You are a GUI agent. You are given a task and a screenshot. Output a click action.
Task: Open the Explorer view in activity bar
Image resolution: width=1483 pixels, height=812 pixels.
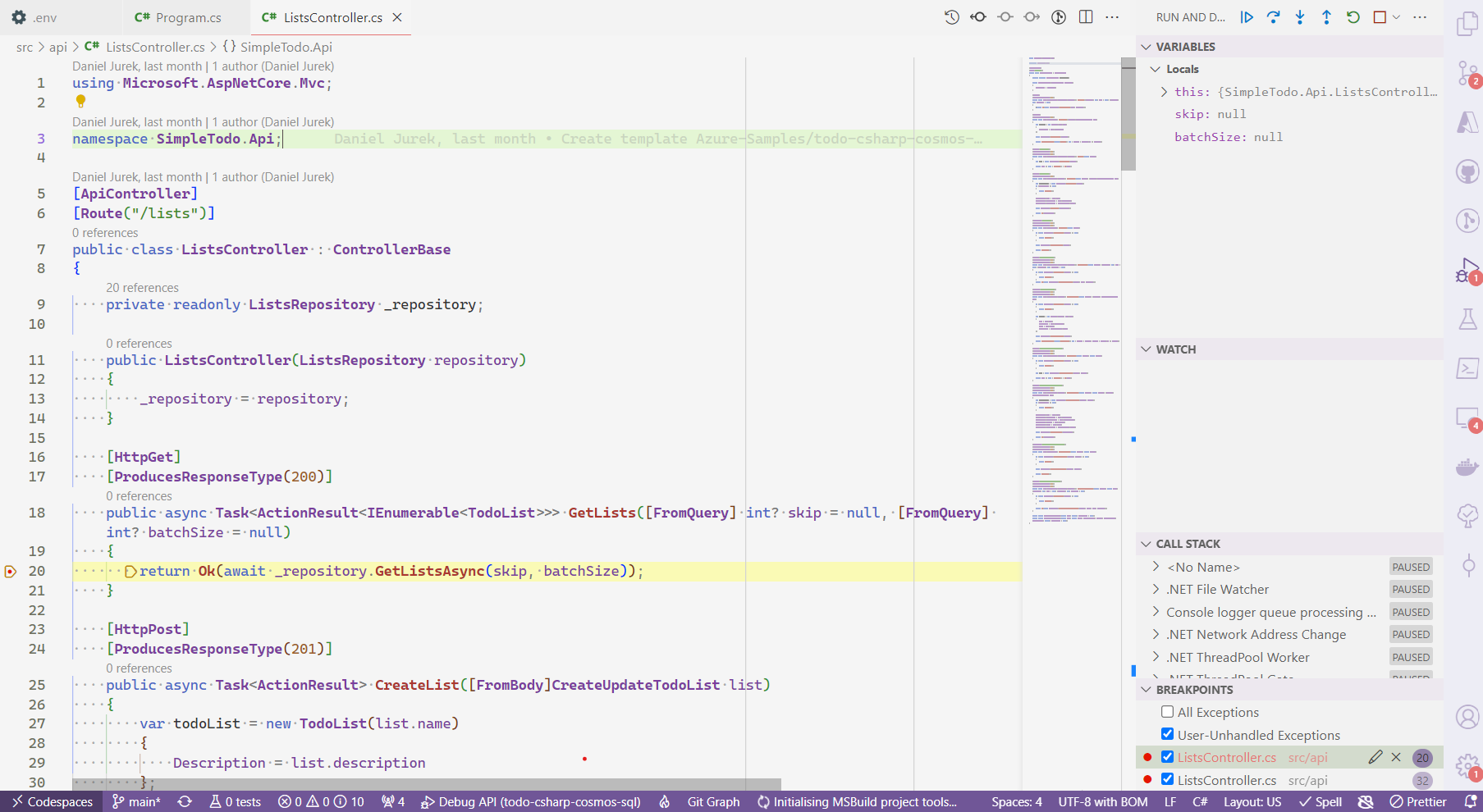(x=1467, y=24)
